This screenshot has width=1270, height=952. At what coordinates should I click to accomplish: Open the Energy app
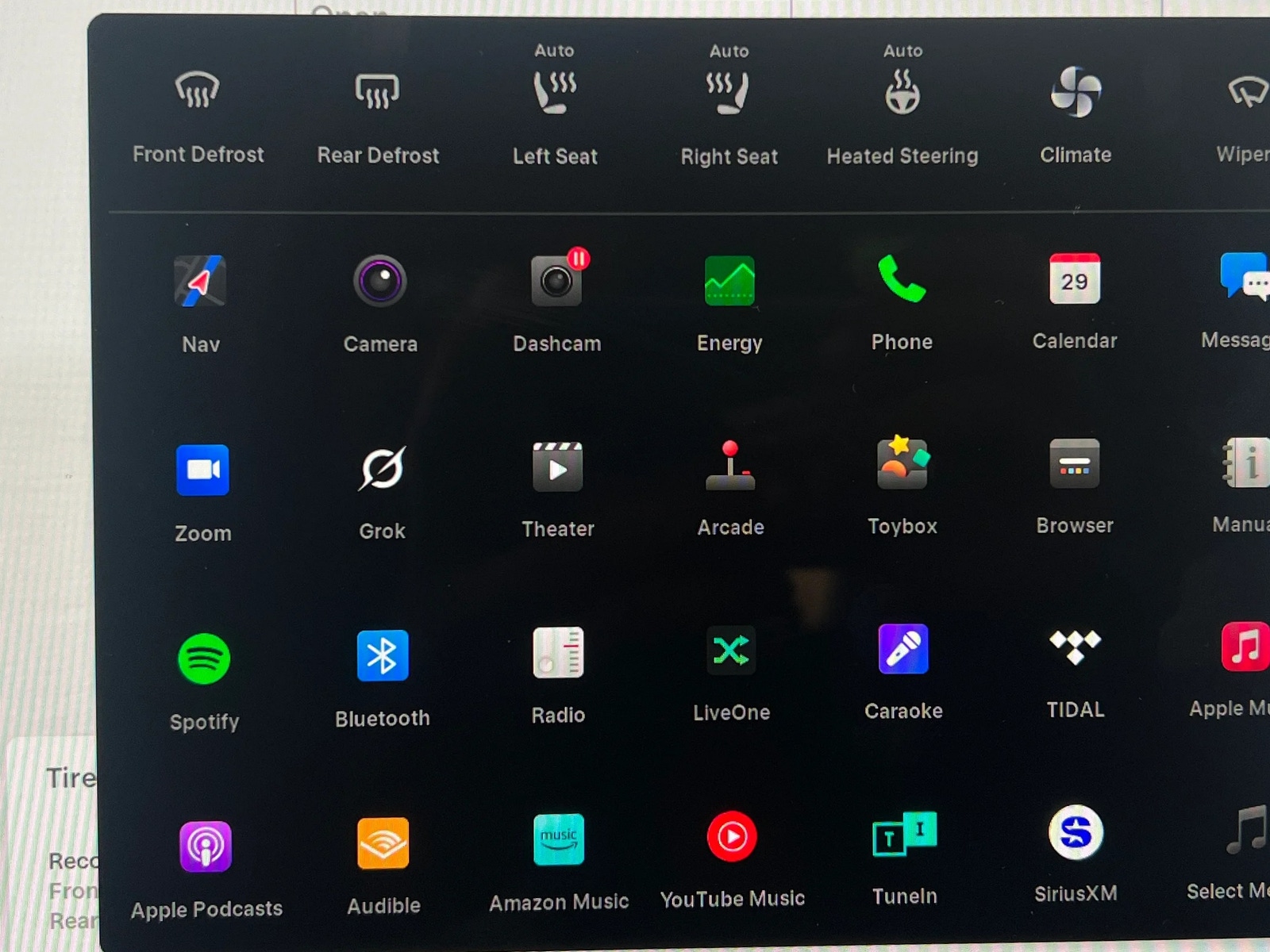[729, 281]
